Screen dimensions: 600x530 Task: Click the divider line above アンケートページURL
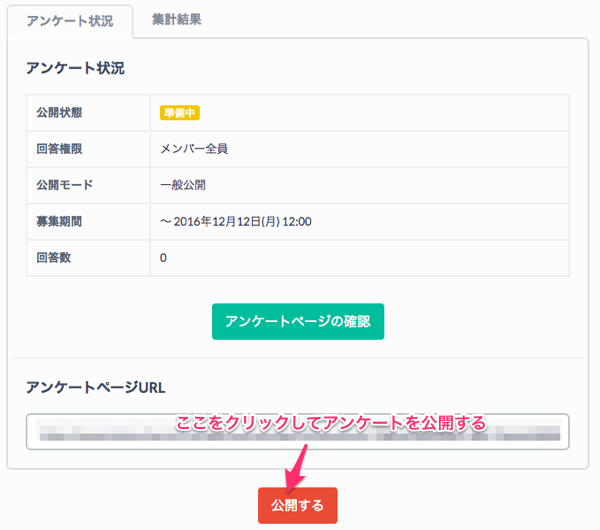click(x=297, y=357)
